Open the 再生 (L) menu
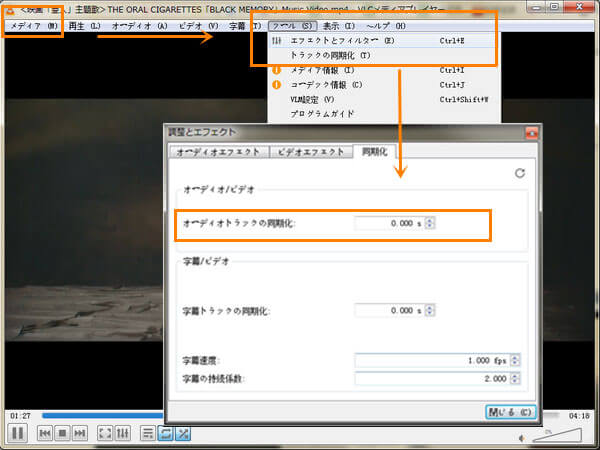 pos(84,26)
